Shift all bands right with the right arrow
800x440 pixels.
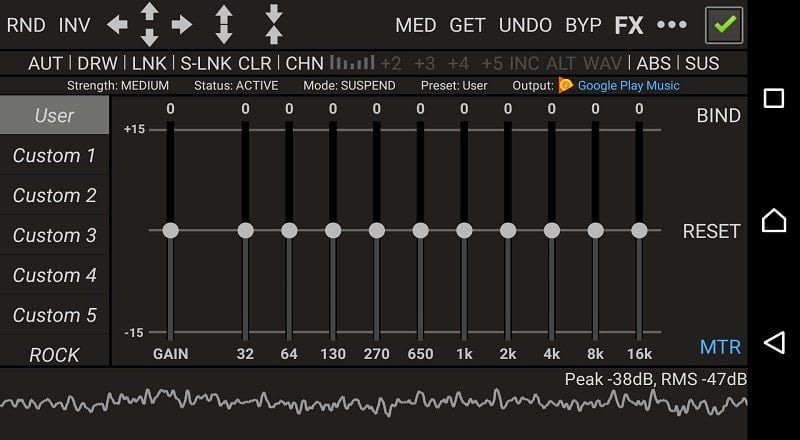182,25
